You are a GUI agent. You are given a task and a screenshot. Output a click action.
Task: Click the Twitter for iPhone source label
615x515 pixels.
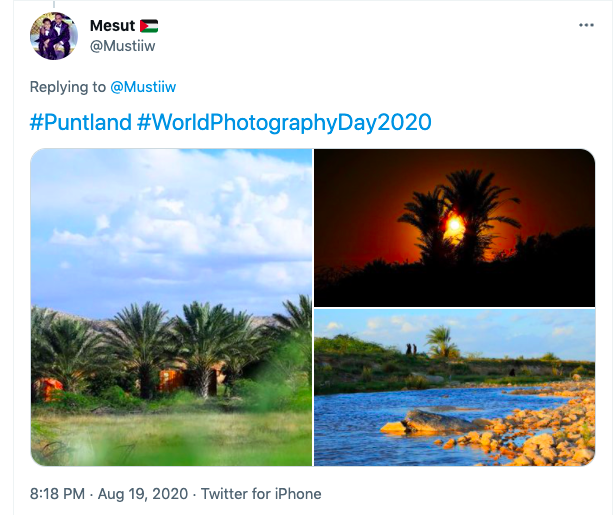(261, 493)
